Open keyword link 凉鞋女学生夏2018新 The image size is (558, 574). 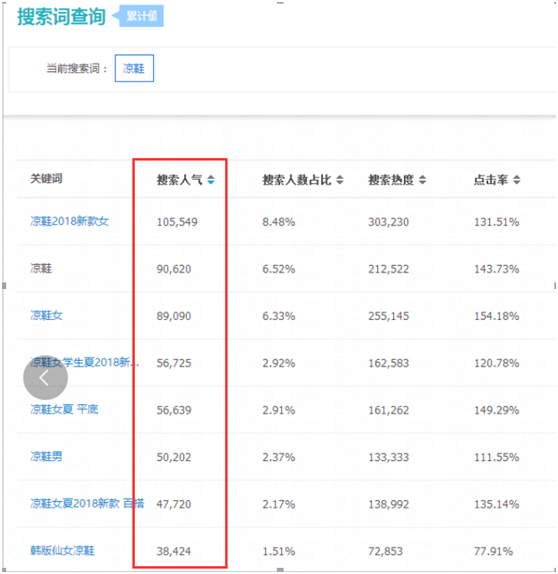(84, 362)
